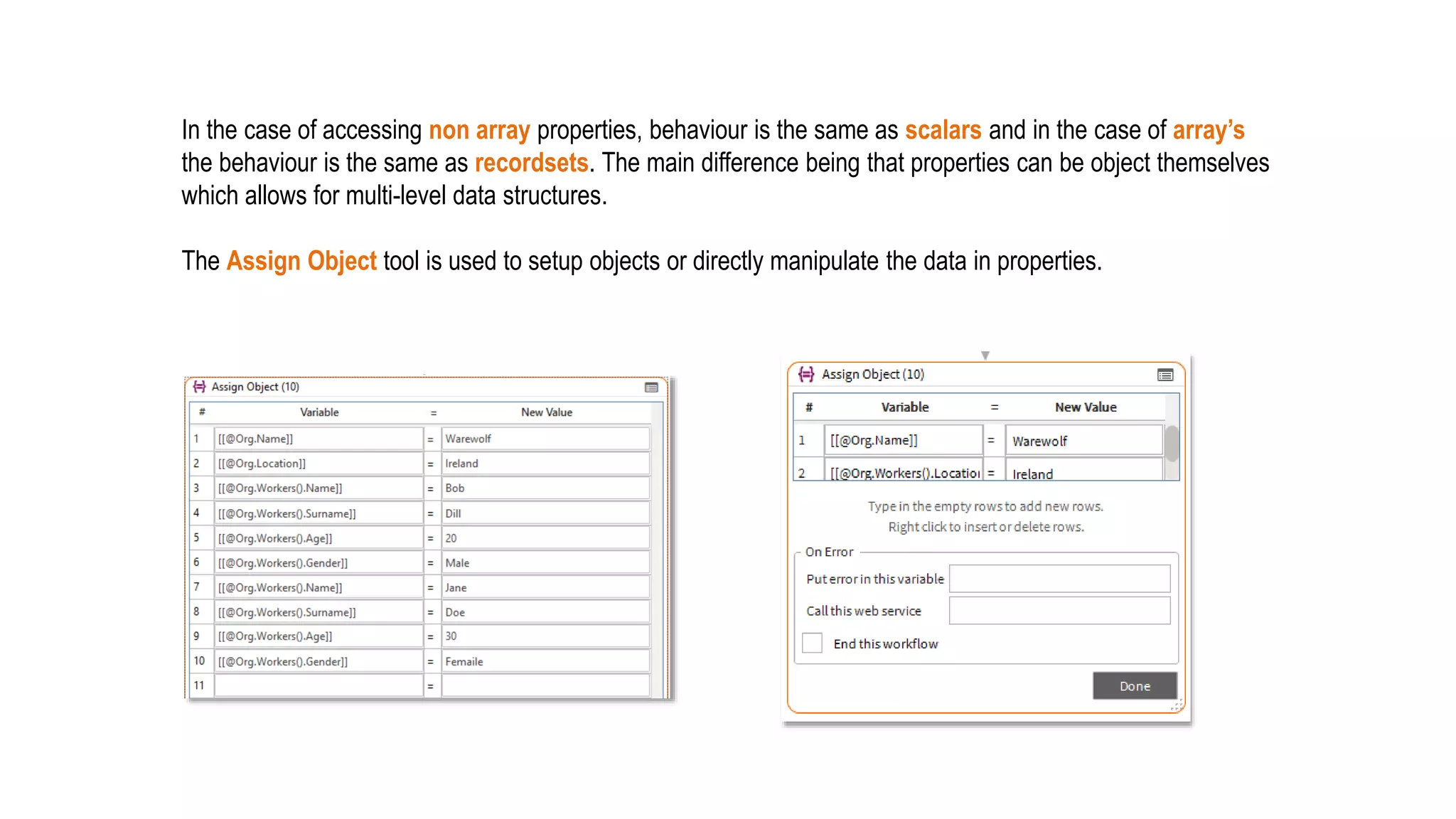Click the Ireland value in right panel row 2
The height and width of the screenshot is (819, 1456).
tap(1083, 473)
